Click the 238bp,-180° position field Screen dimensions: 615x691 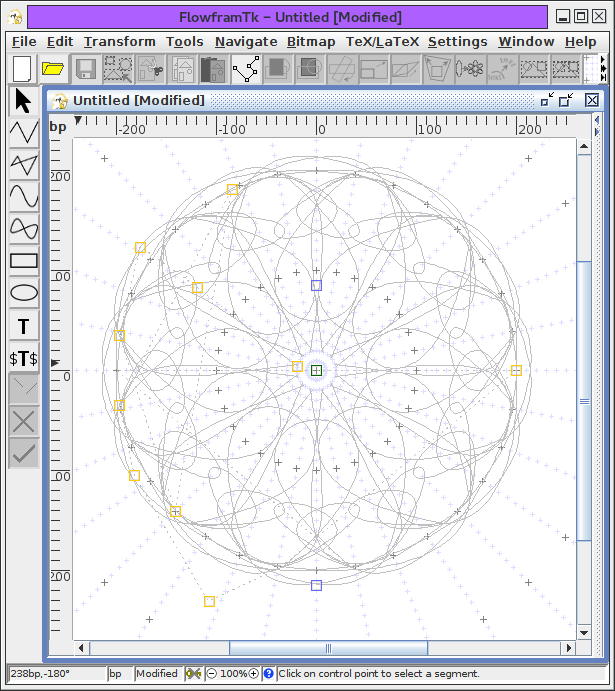click(57, 673)
